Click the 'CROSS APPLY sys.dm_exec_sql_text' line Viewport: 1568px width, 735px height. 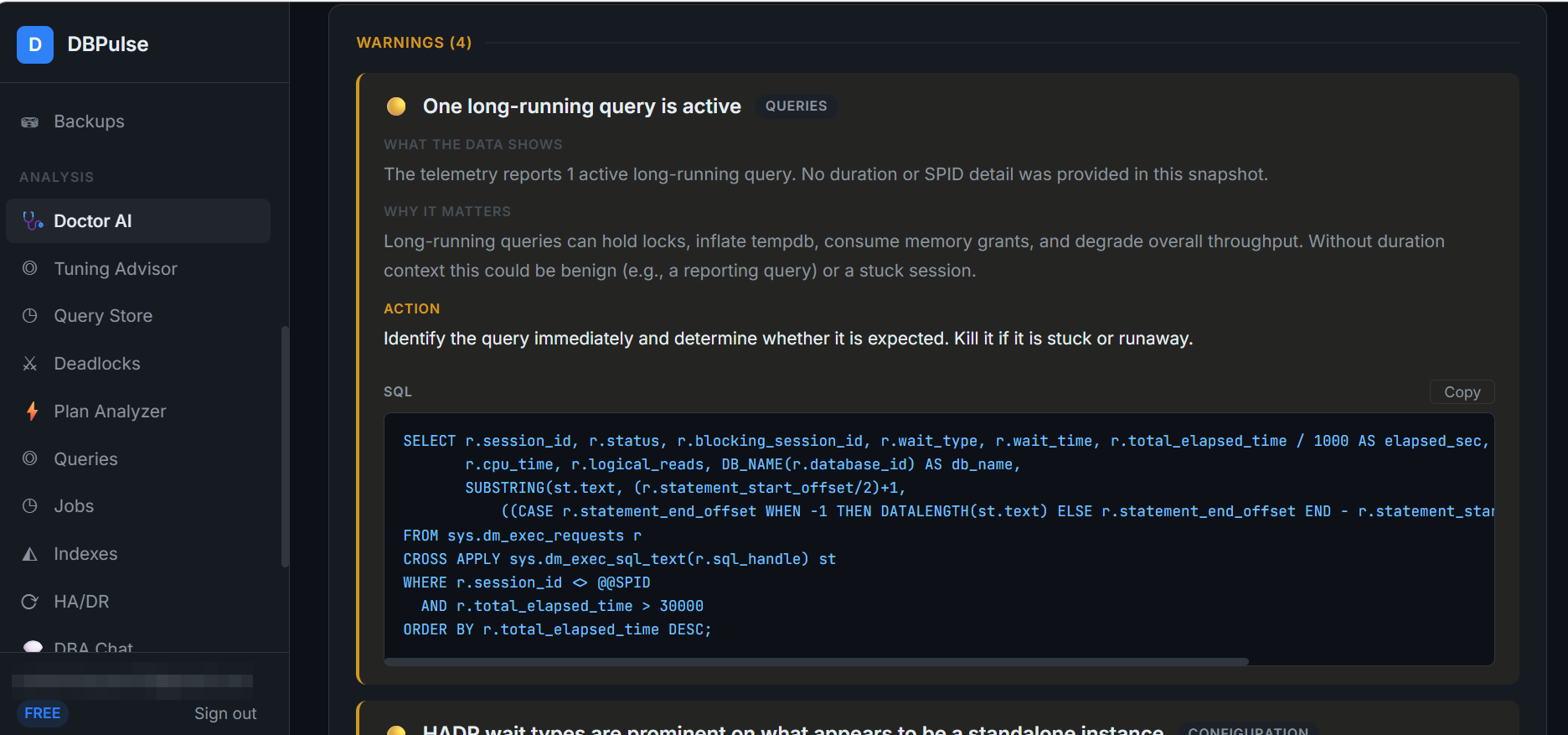point(620,559)
